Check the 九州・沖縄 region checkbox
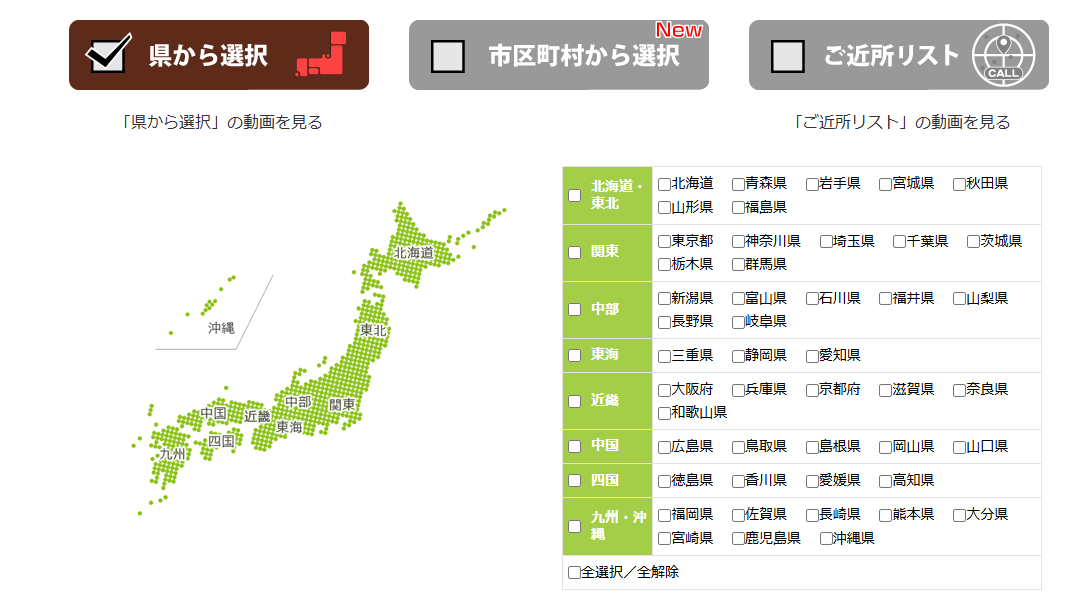The height and width of the screenshot is (609, 1092). pyautogui.click(x=575, y=526)
